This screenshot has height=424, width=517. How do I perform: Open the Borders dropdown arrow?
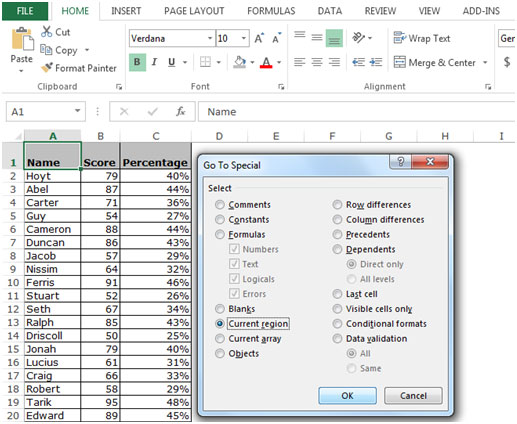219,62
